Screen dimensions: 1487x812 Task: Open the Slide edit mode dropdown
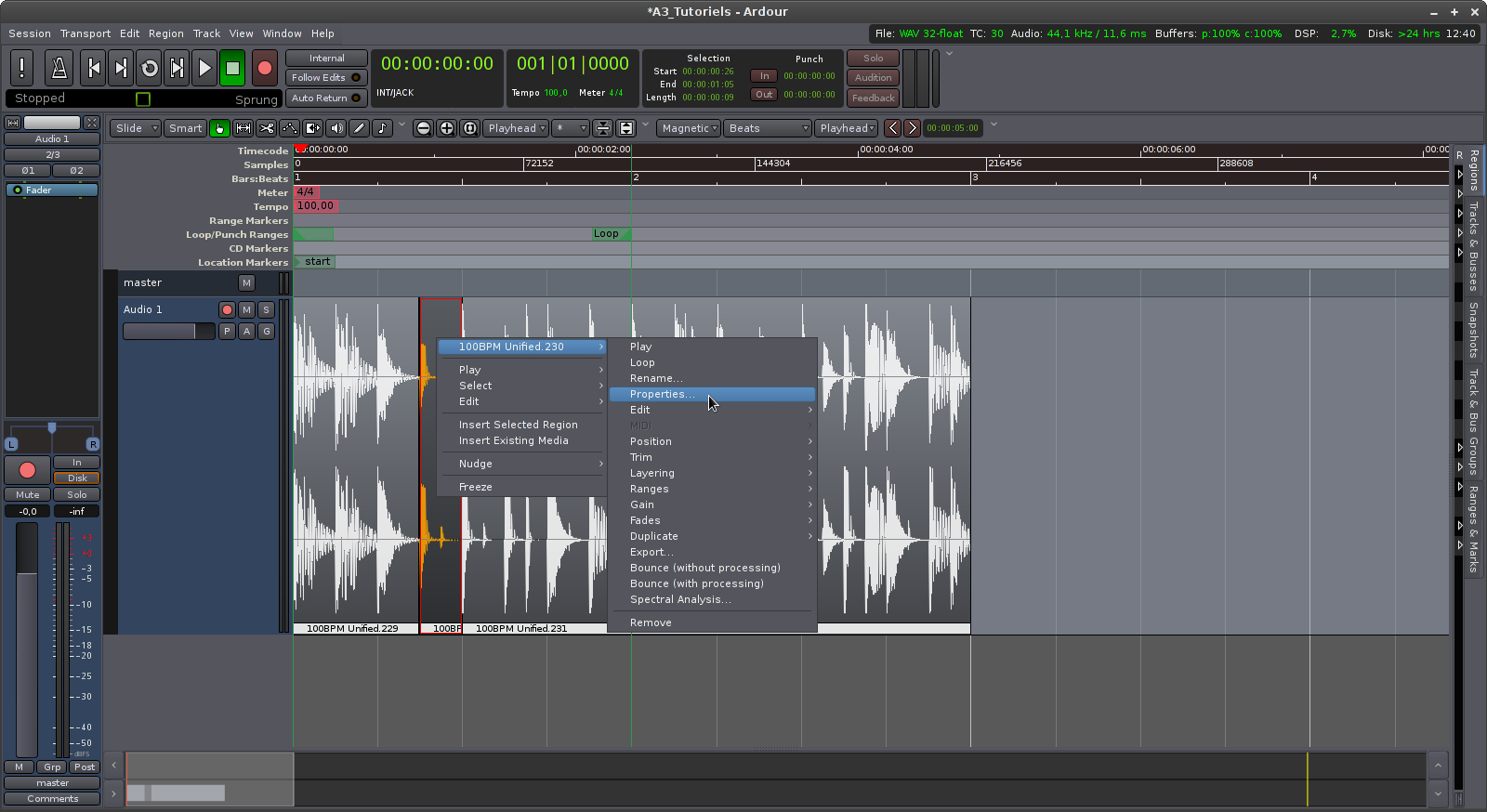pyautogui.click(x=135, y=128)
